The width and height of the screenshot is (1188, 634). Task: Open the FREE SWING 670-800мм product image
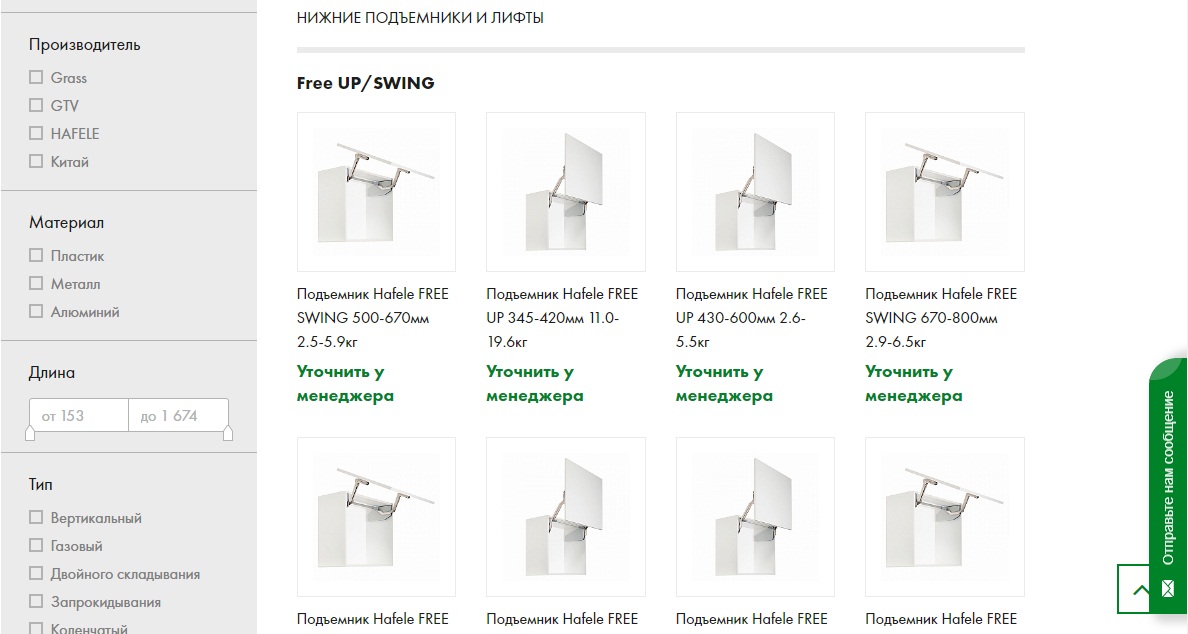click(x=945, y=192)
